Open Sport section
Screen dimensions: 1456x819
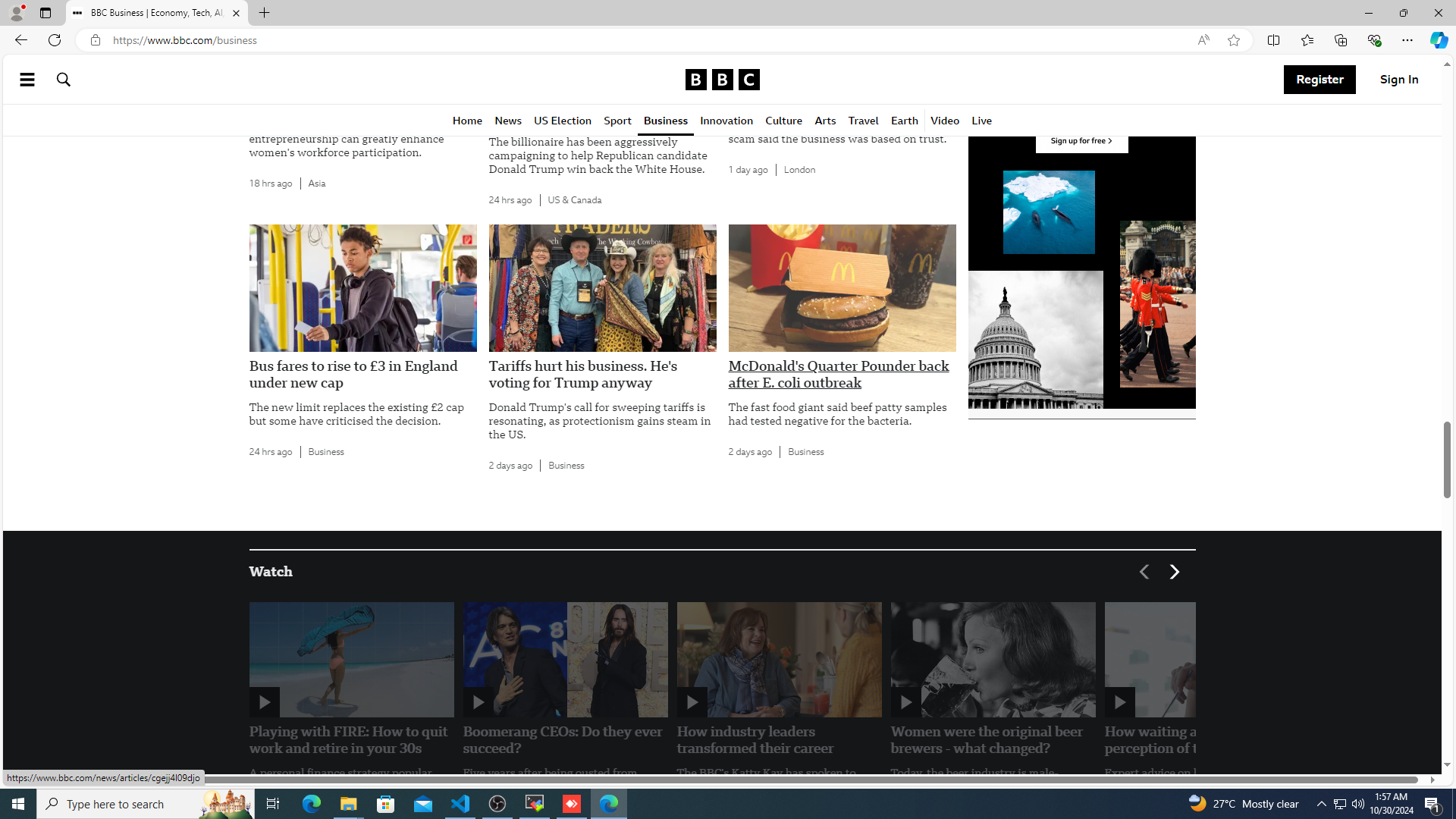(617, 121)
